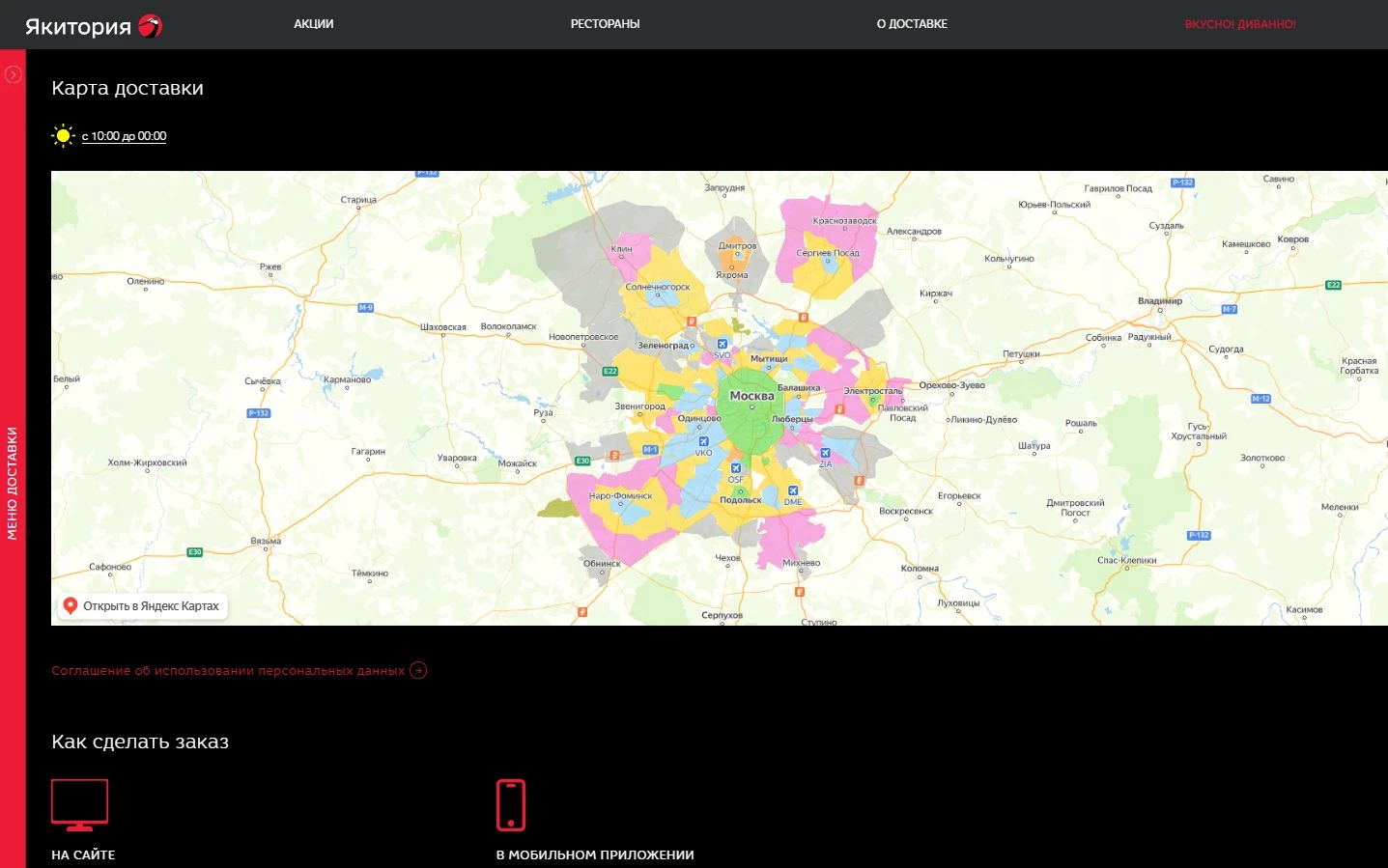Click the Электросталь label on map
The image size is (1388, 868).
point(873,391)
